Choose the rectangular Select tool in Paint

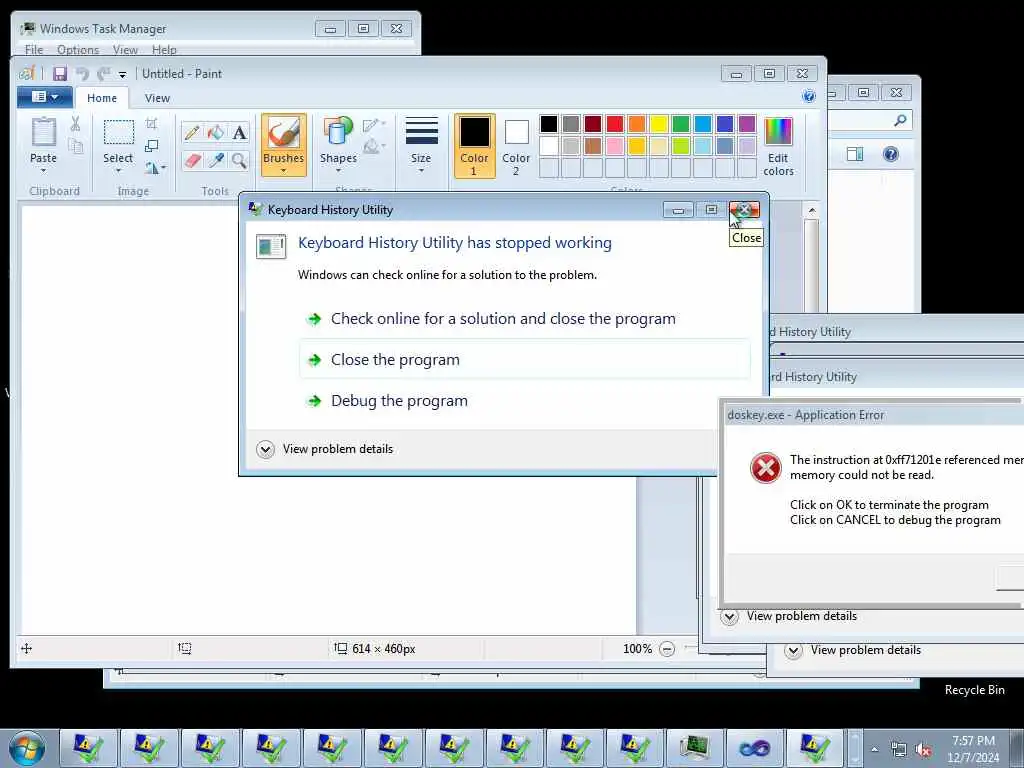(118, 133)
